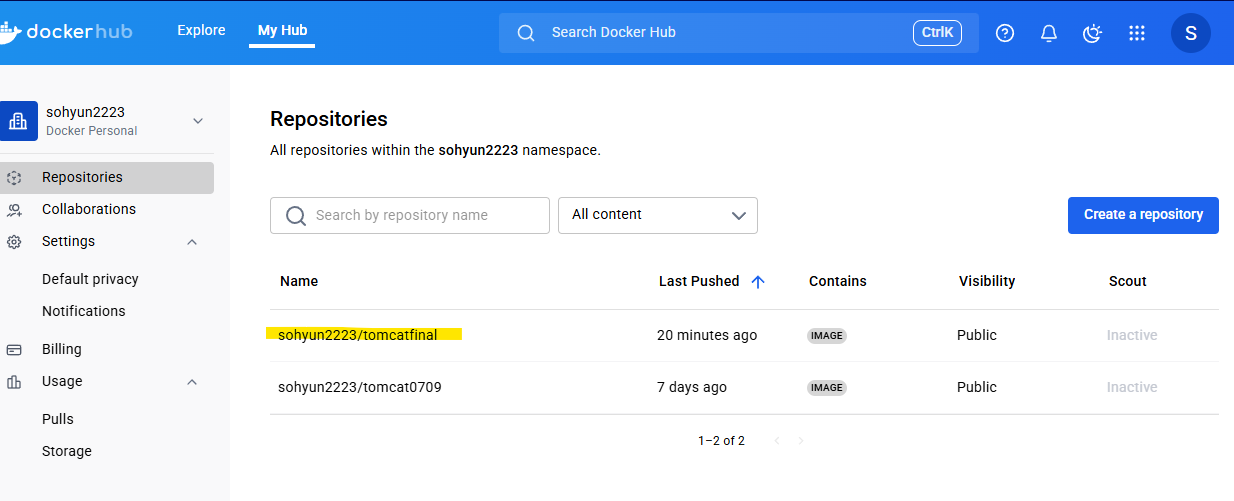Open sohyun2223/tomcatfinal repository
Viewport: 1234px width, 501px height.
pyautogui.click(x=358, y=335)
